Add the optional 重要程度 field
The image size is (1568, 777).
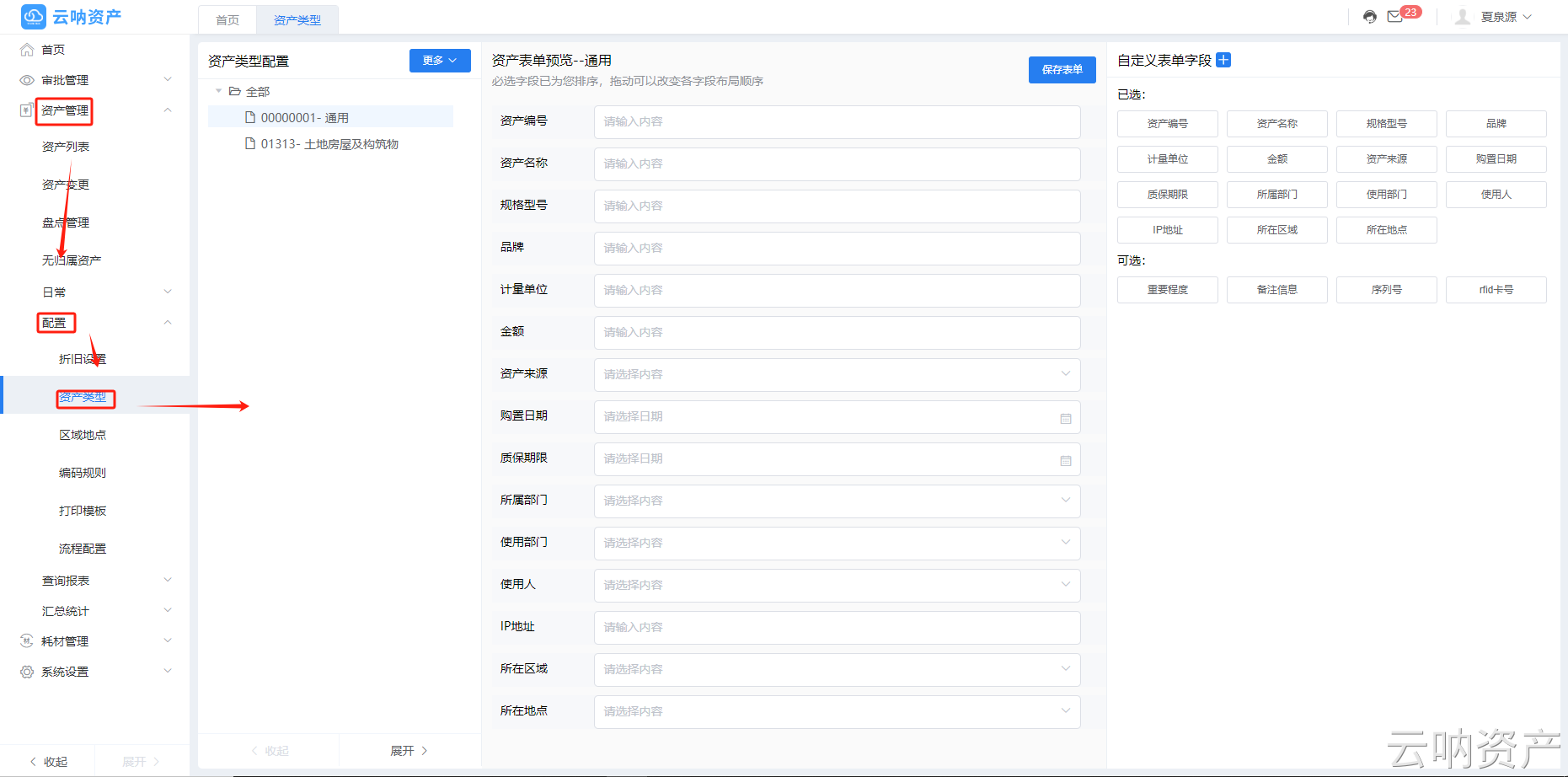1168,290
